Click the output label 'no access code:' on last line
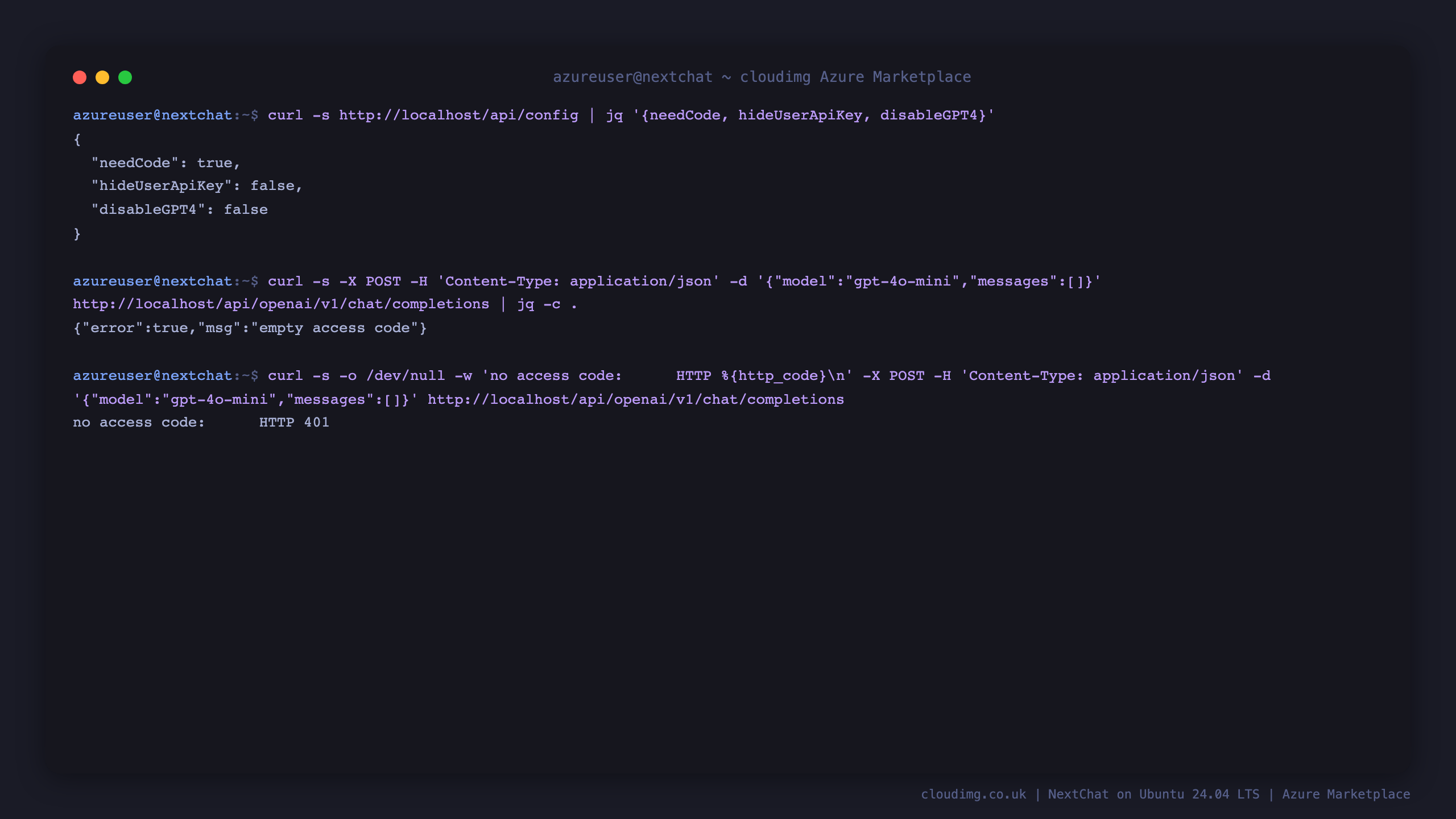This screenshot has width=1456, height=819. (x=139, y=422)
